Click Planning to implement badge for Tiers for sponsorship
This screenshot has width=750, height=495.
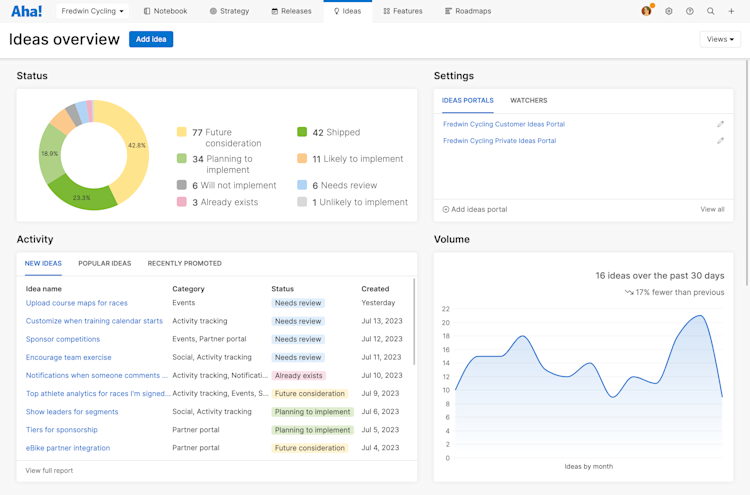(312, 430)
